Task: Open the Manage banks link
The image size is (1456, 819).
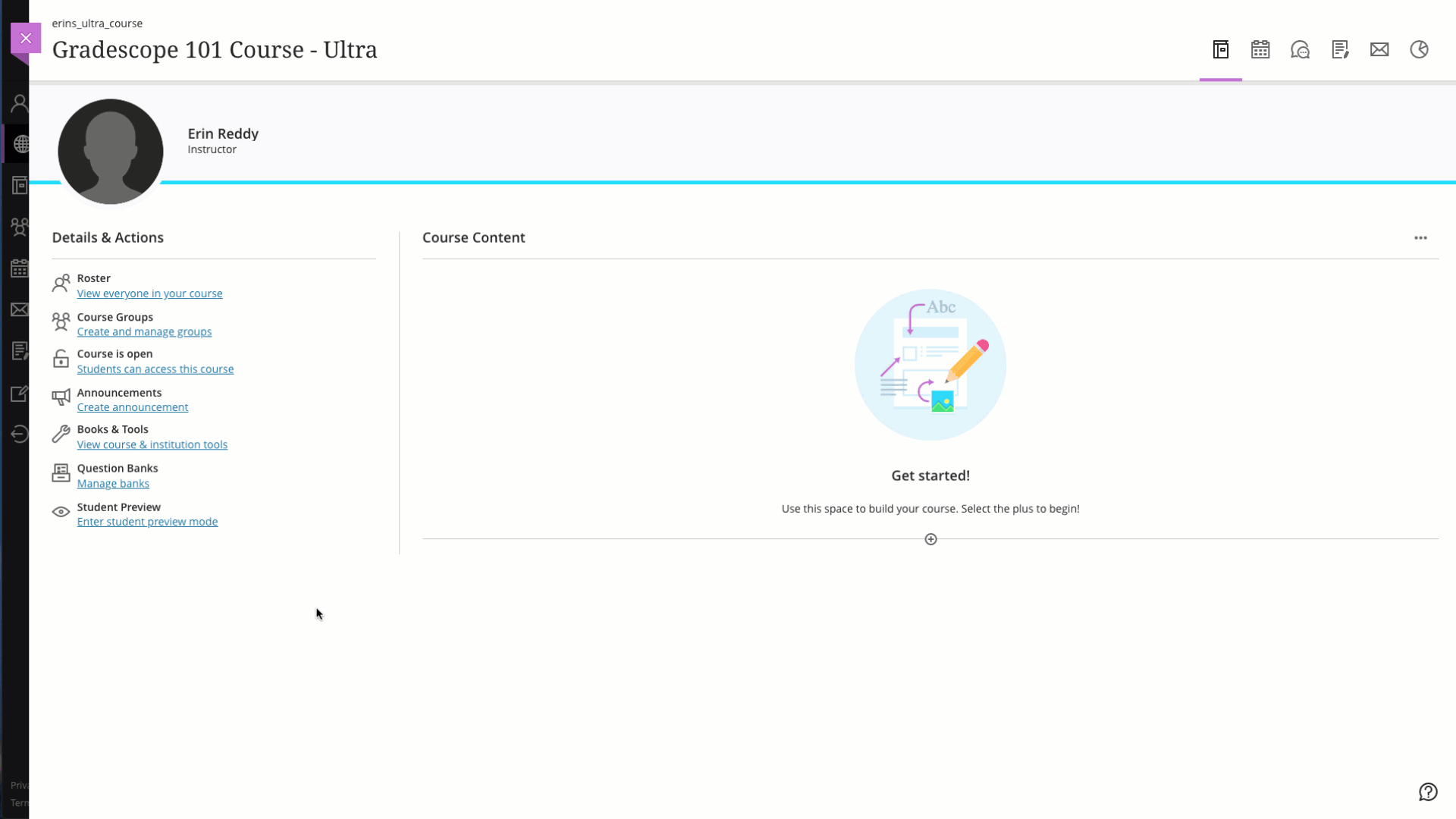Action: click(x=113, y=484)
